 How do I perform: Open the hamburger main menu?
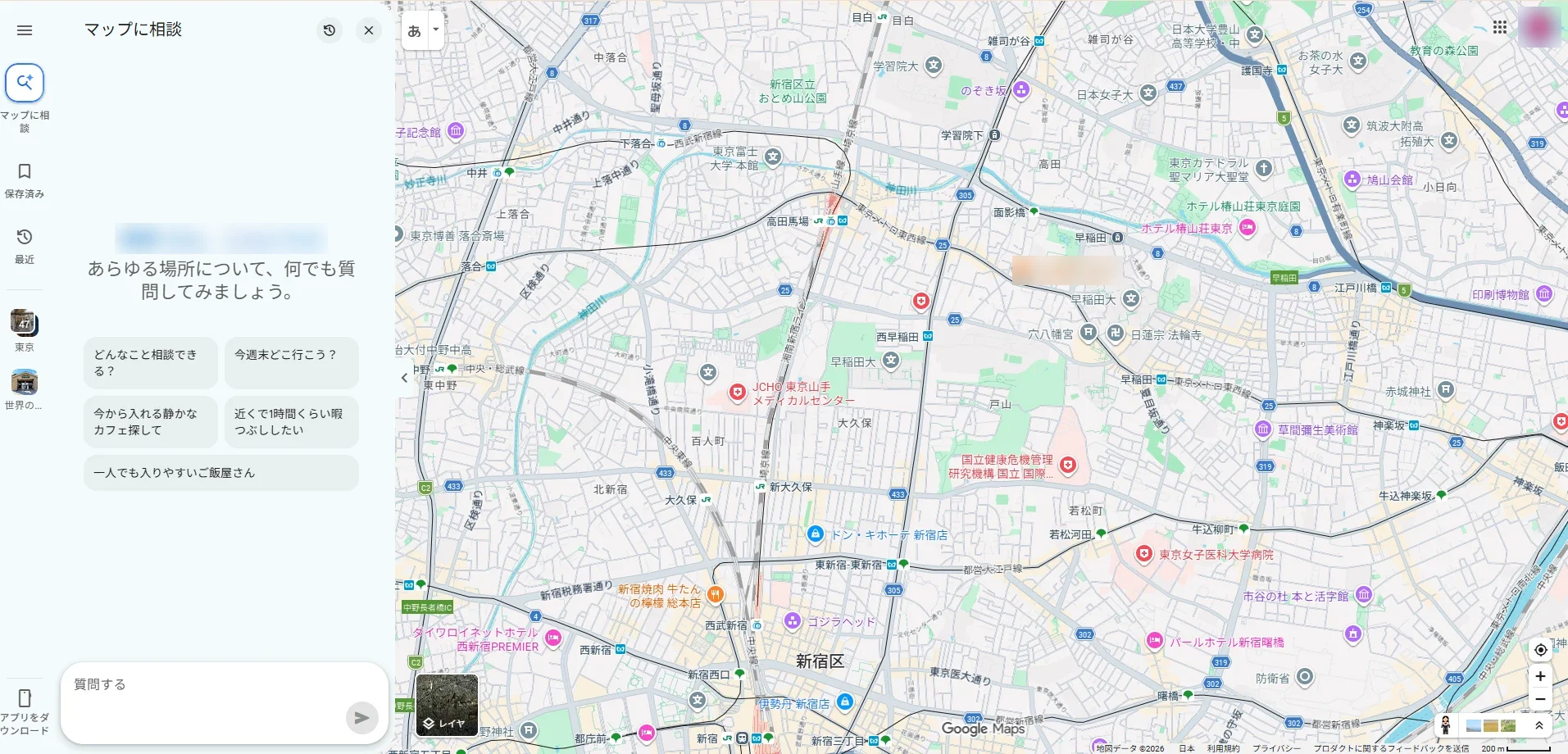tap(25, 30)
